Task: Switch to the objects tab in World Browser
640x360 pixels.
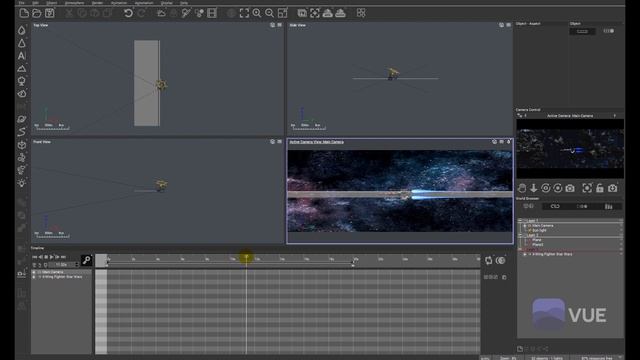Action: [x=529, y=206]
